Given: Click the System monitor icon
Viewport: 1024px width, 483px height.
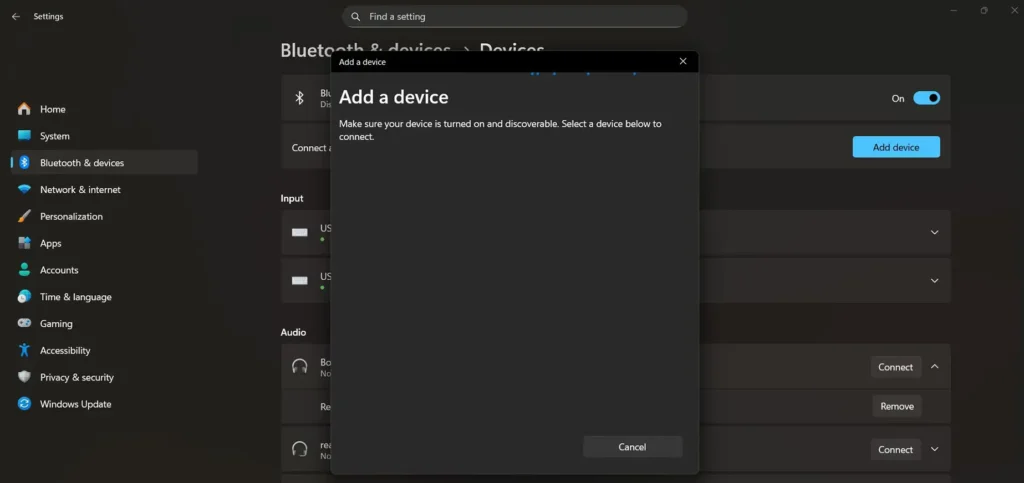Looking at the screenshot, I should (24, 136).
